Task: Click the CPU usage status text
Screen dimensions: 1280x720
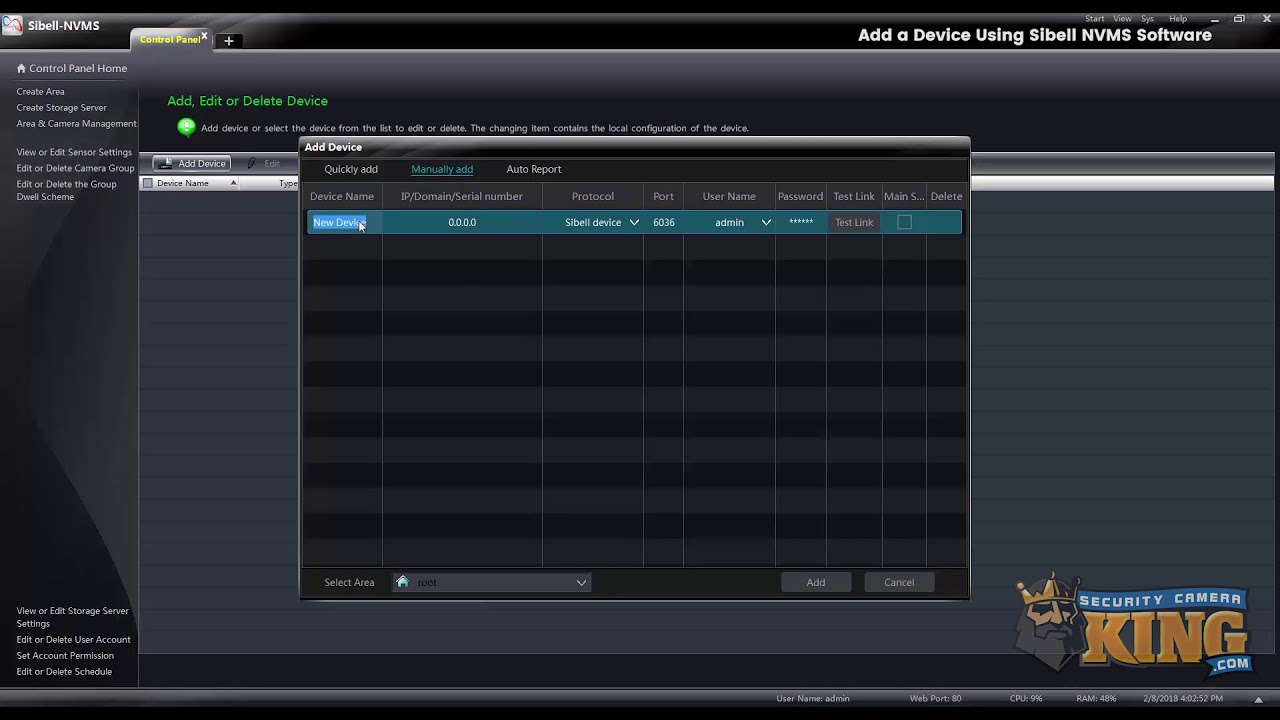Action: (x=1026, y=698)
